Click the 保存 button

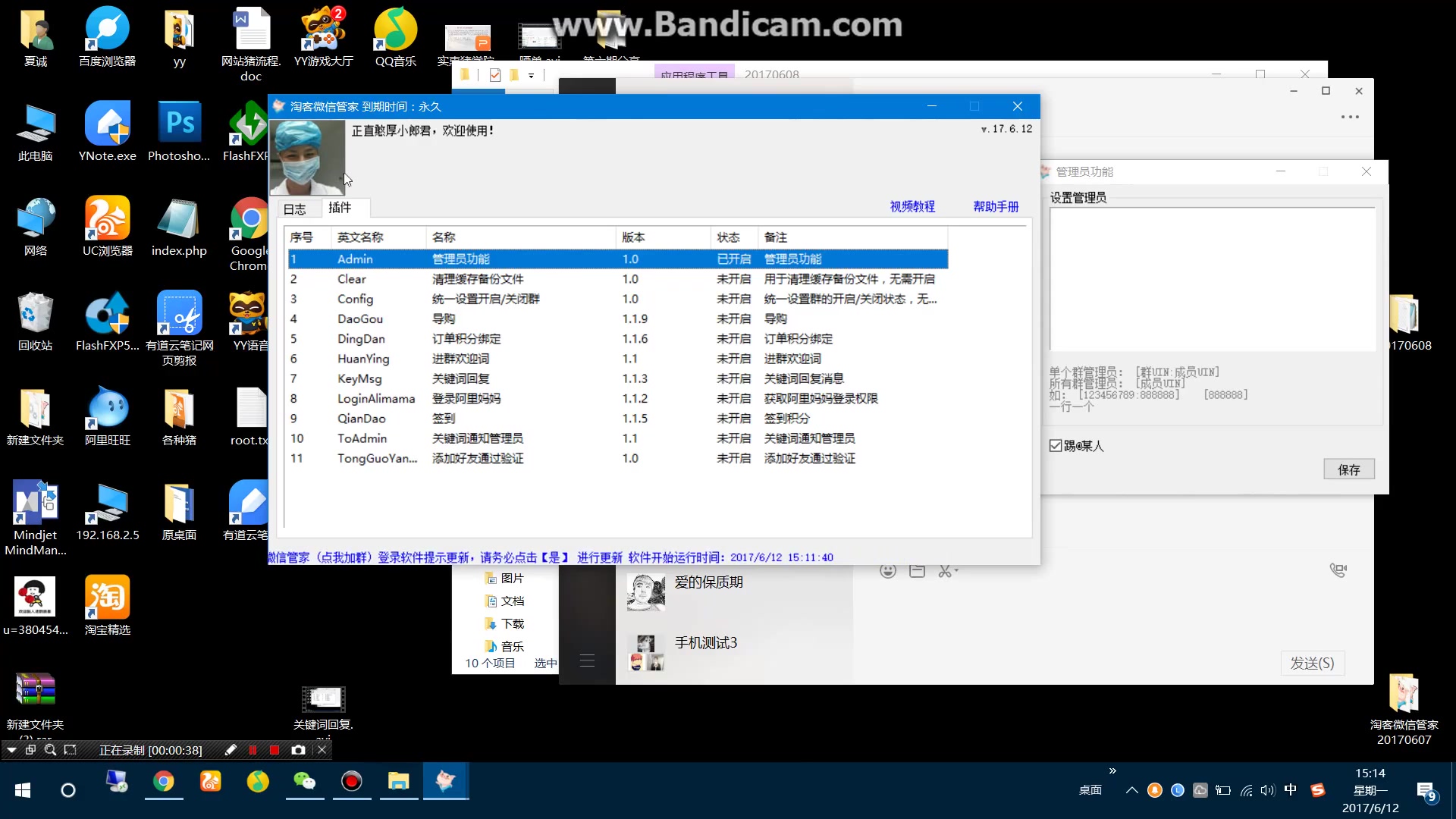(1348, 469)
